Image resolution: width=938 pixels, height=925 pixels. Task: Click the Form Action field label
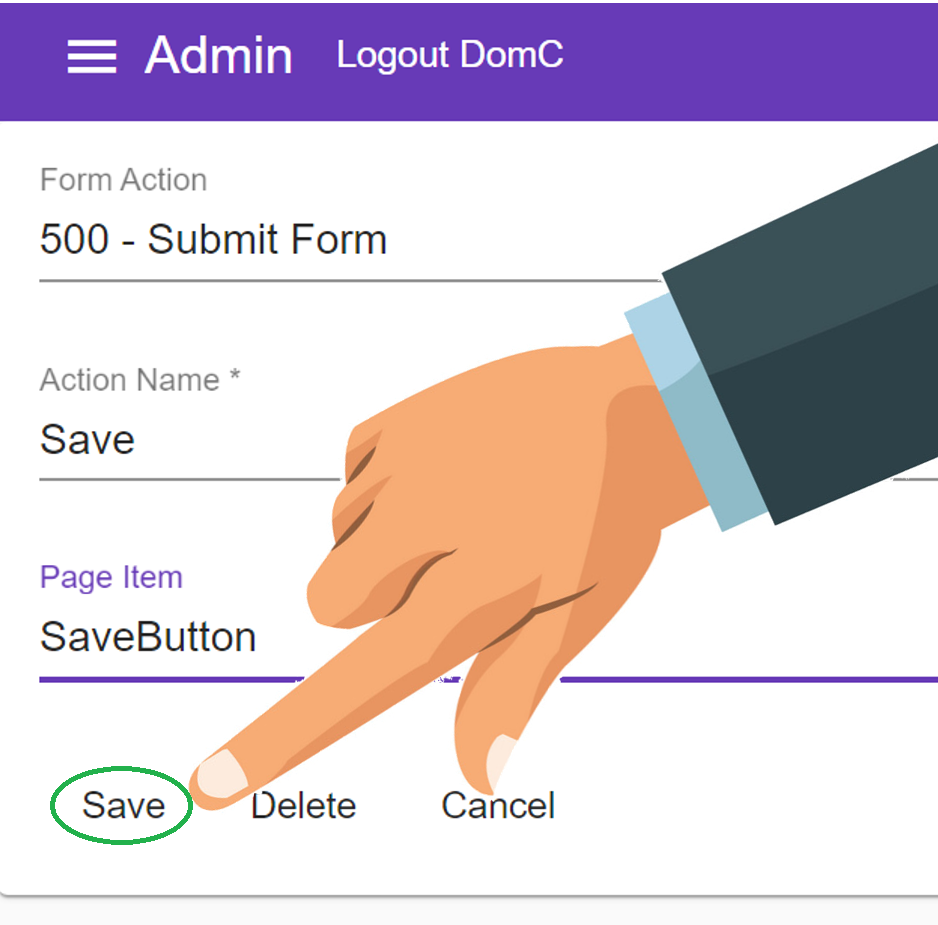[x=123, y=180]
